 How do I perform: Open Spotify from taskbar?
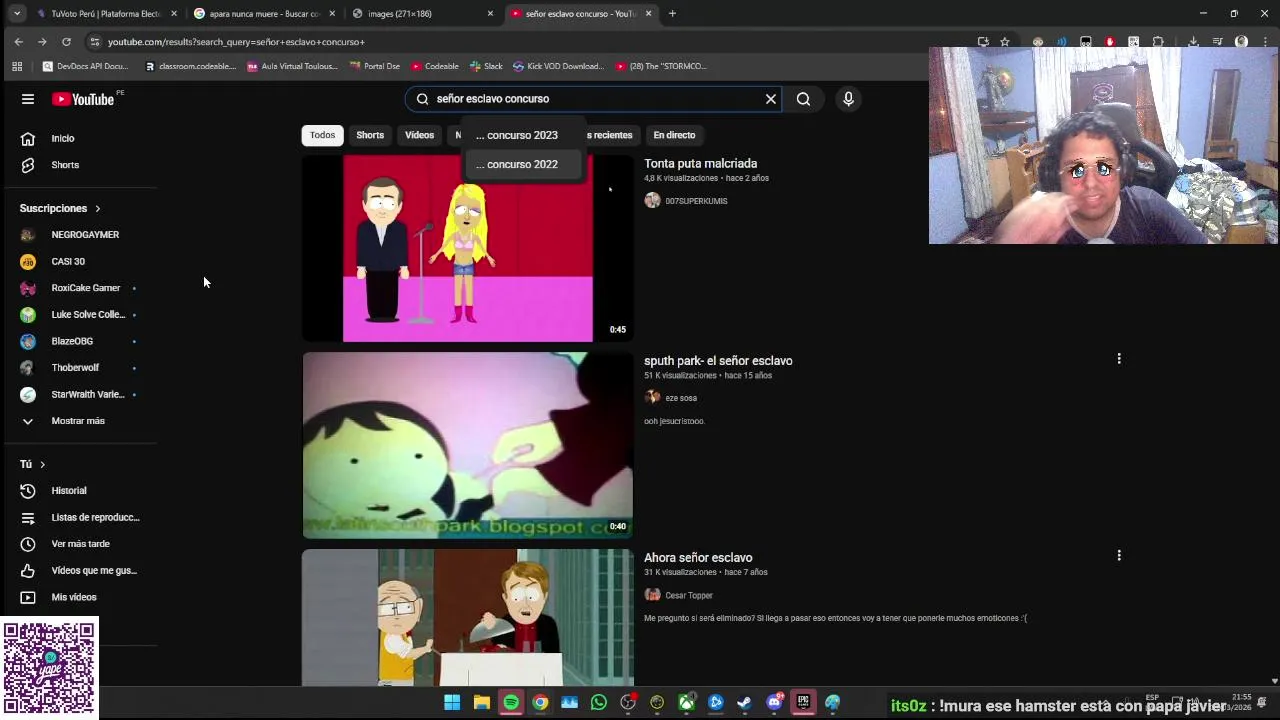pos(511,703)
